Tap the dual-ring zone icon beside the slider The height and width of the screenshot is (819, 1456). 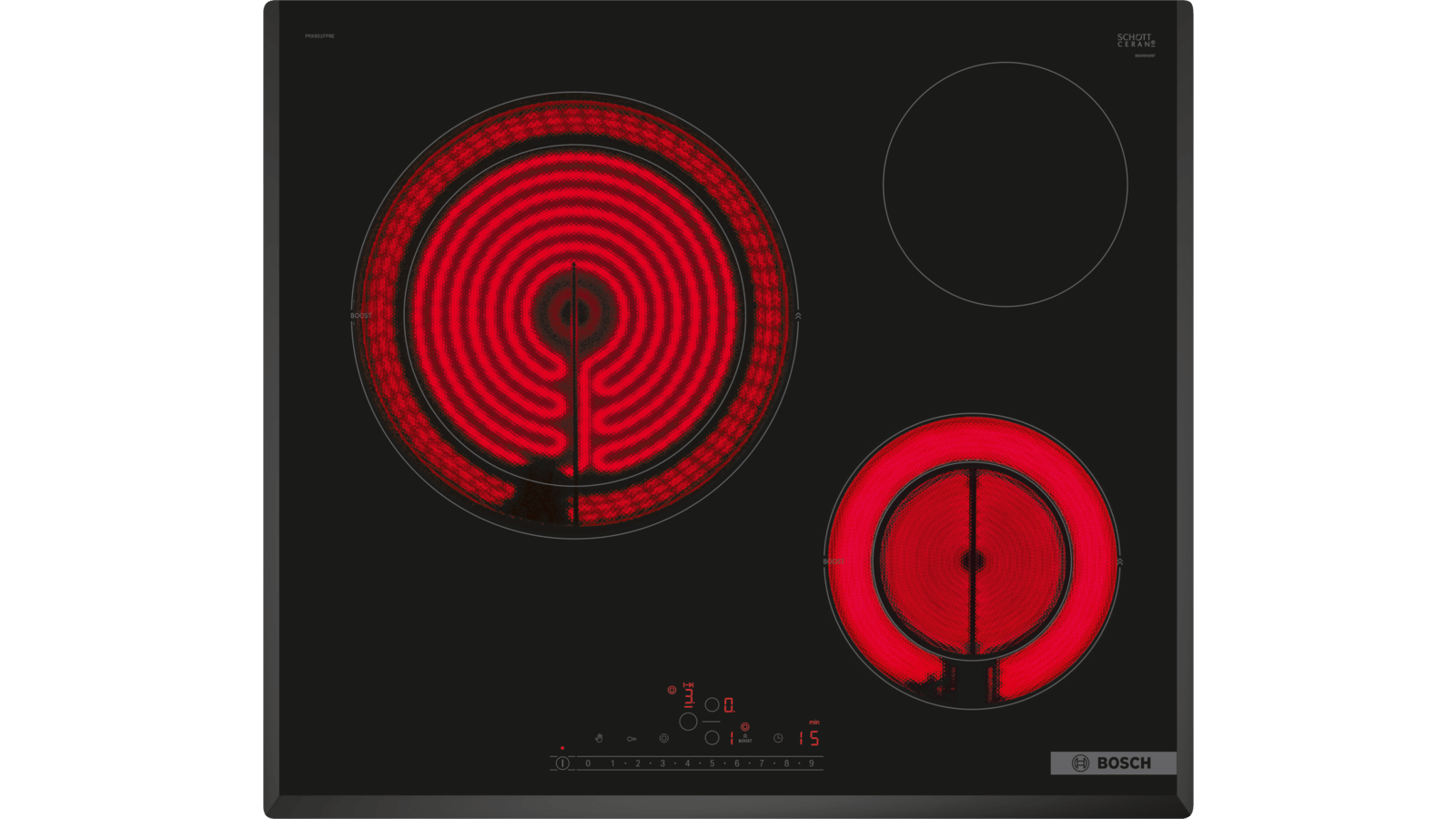tap(663, 738)
